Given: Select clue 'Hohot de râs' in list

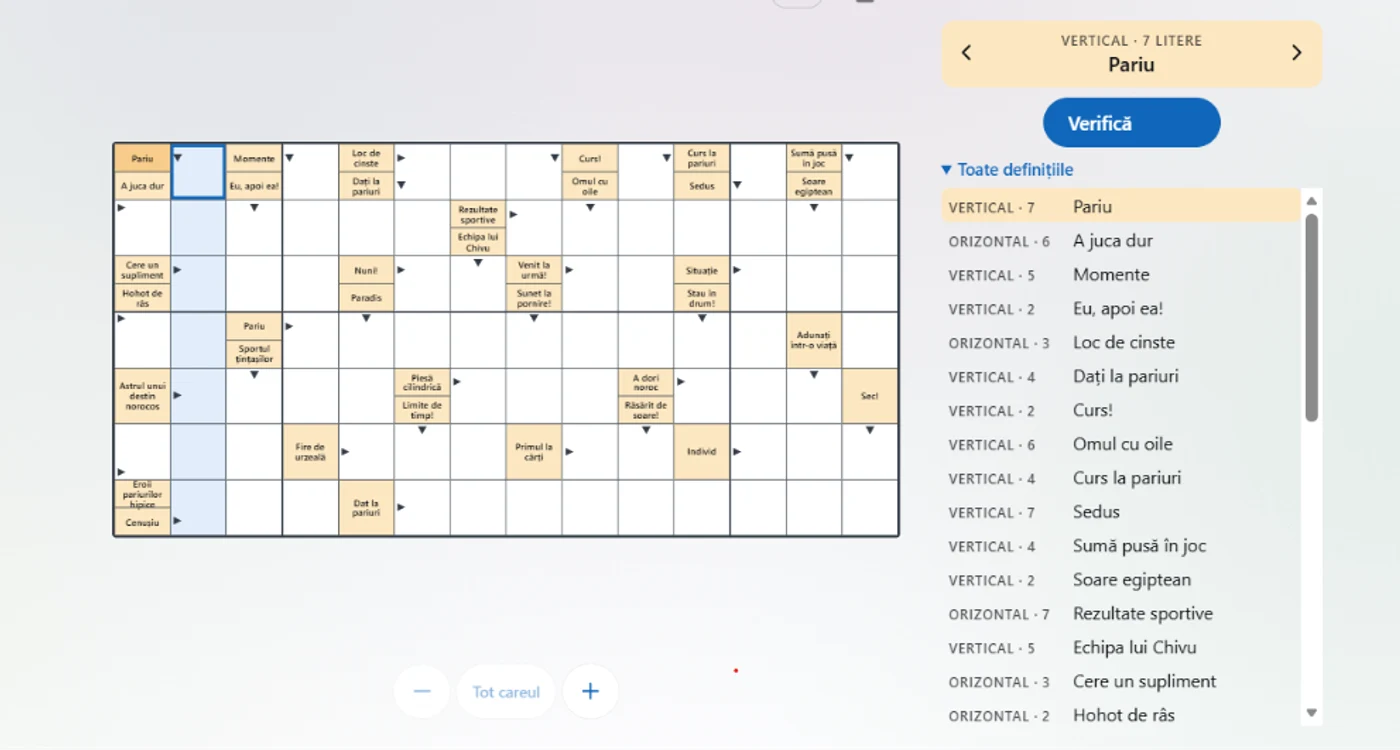Looking at the screenshot, I should [1120, 716].
